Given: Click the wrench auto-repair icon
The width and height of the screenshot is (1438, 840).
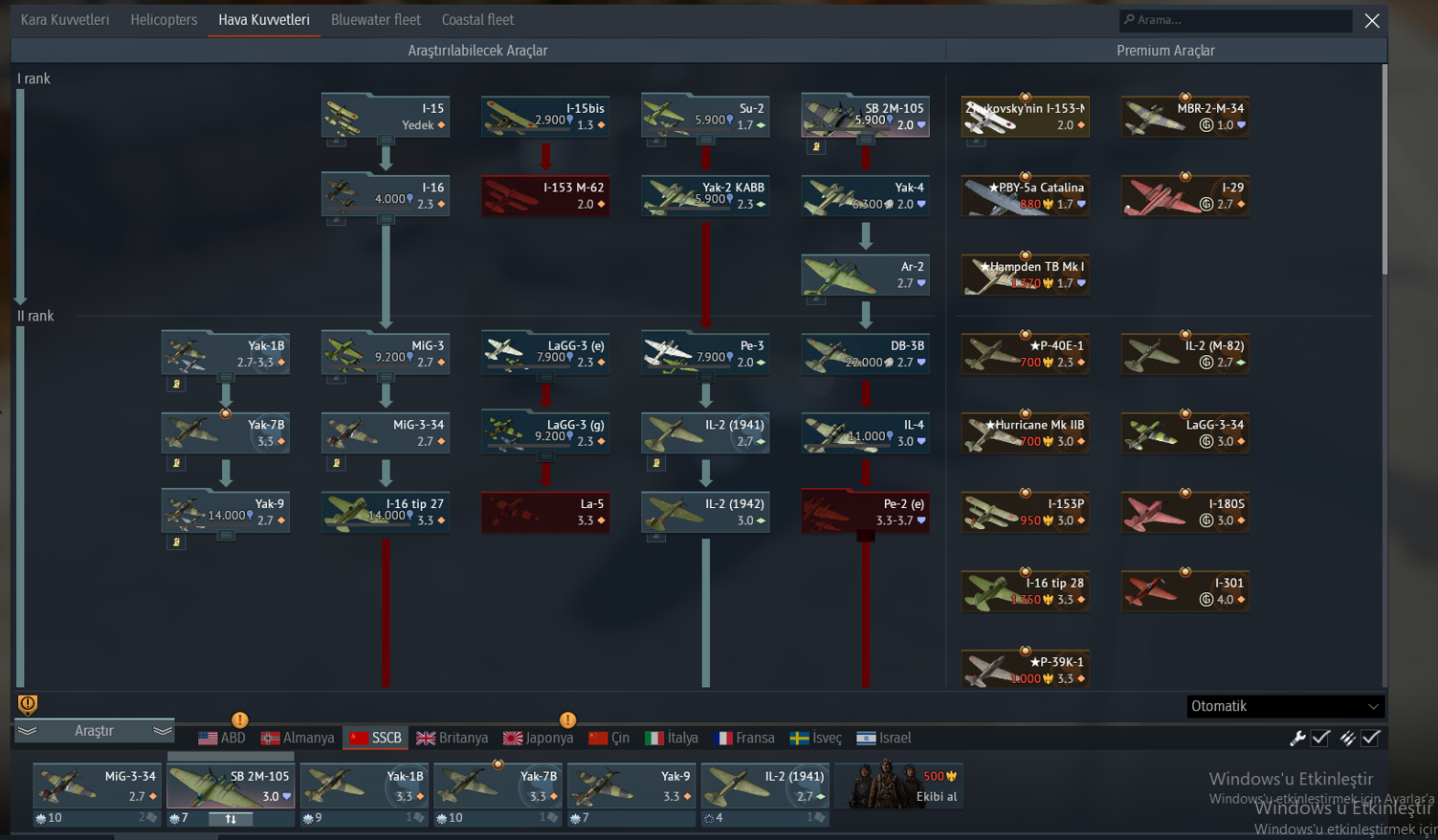Looking at the screenshot, I should [x=1297, y=738].
